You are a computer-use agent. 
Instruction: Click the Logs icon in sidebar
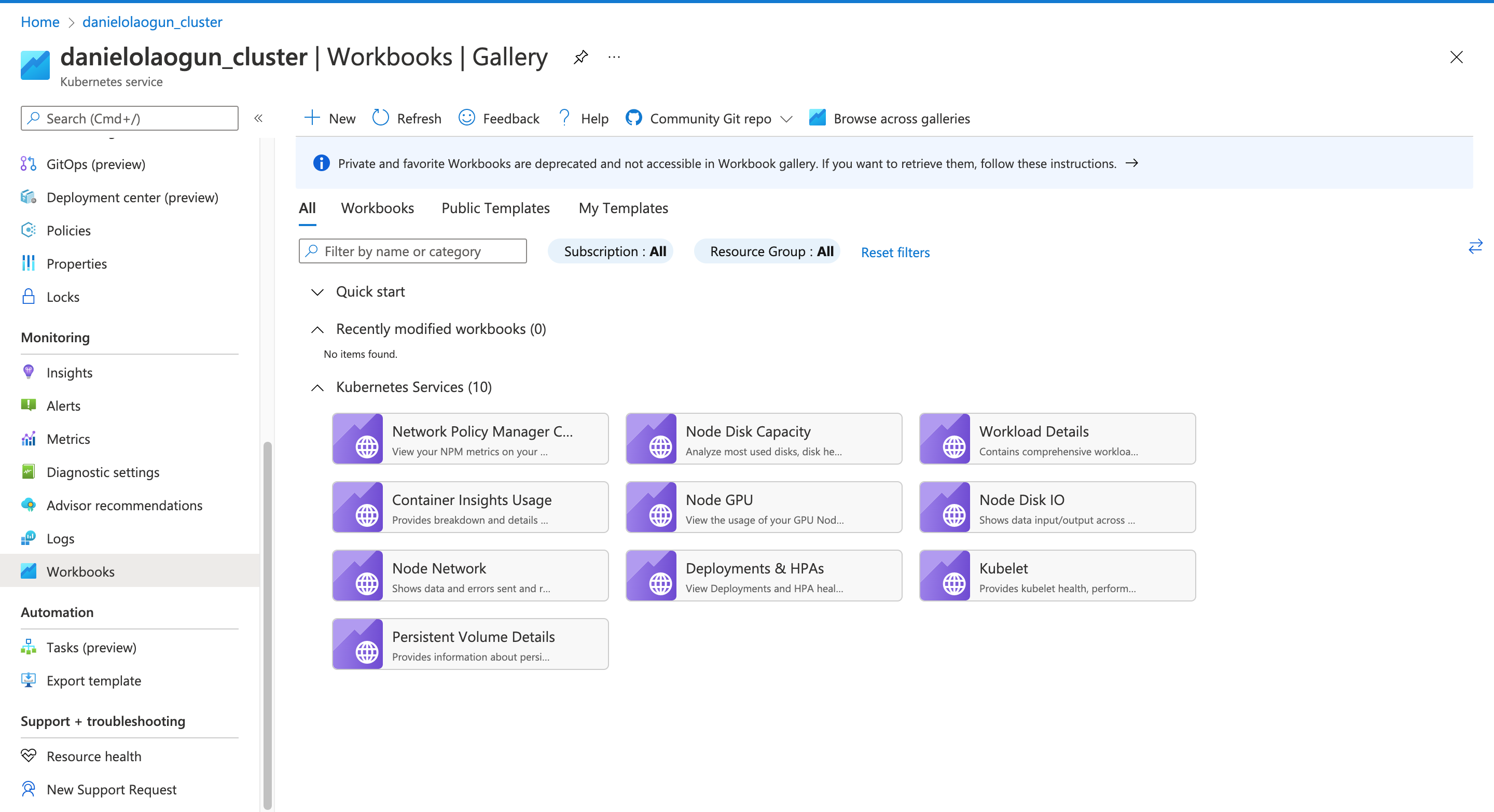click(29, 538)
